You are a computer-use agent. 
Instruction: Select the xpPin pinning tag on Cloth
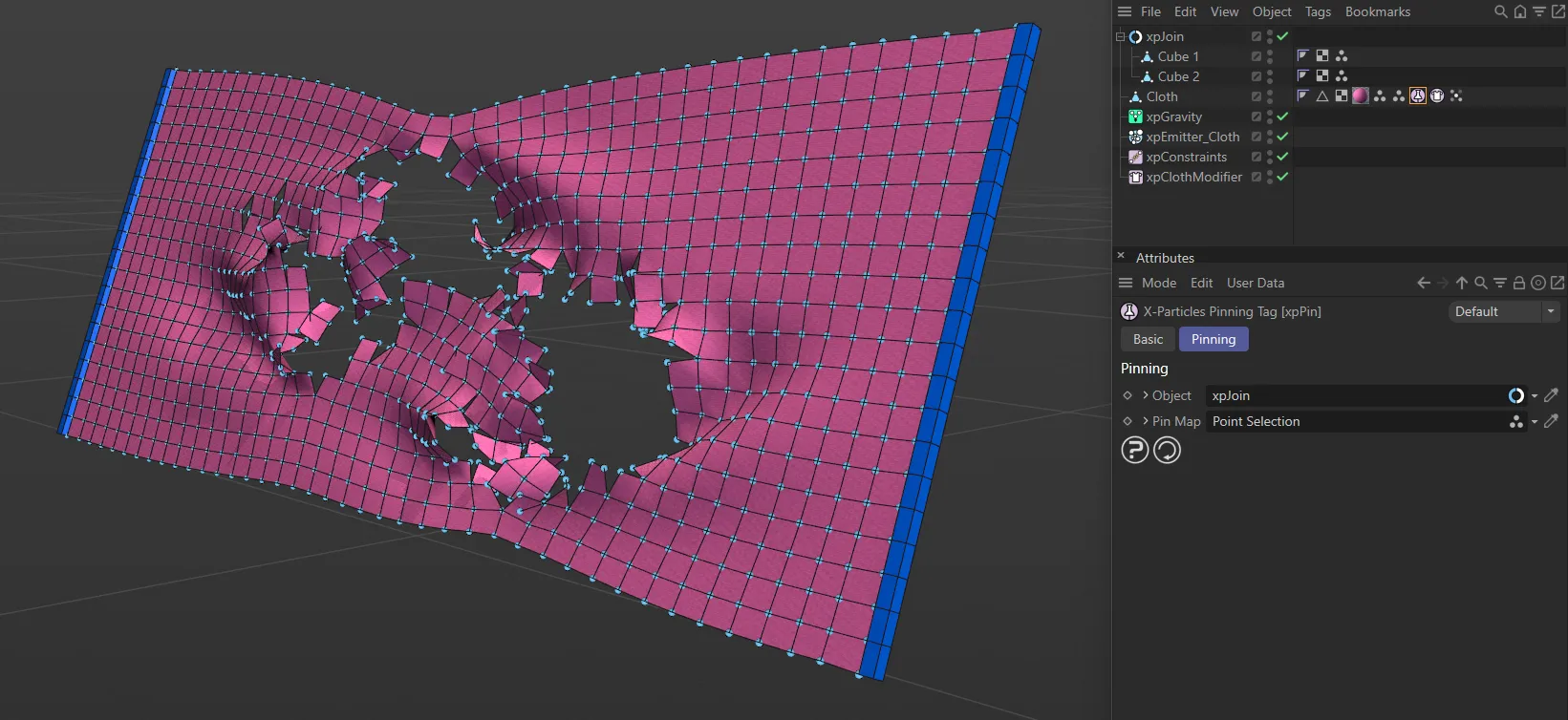click(x=1418, y=96)
